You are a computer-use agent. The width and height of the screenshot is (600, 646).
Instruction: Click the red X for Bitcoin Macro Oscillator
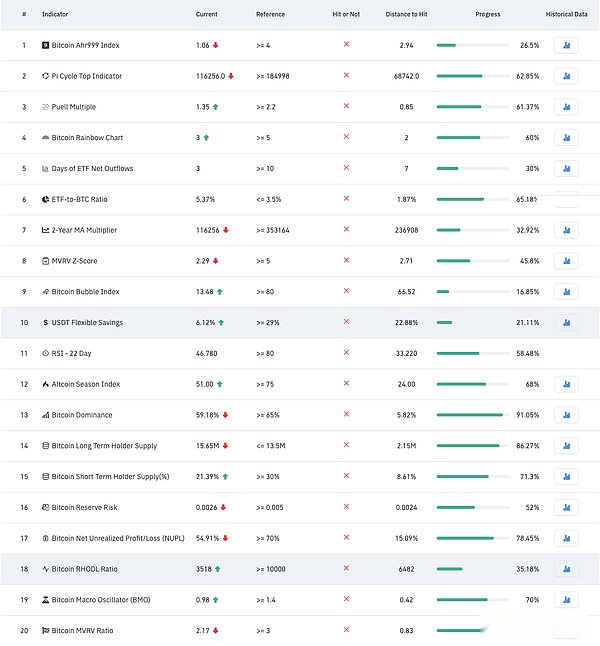(346, 599)
